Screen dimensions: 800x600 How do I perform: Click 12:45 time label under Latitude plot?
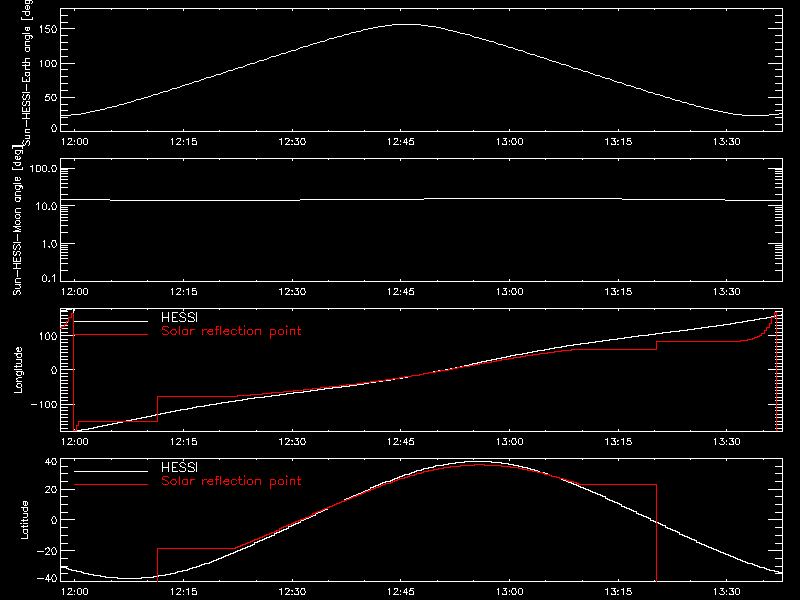coord(401,591)
